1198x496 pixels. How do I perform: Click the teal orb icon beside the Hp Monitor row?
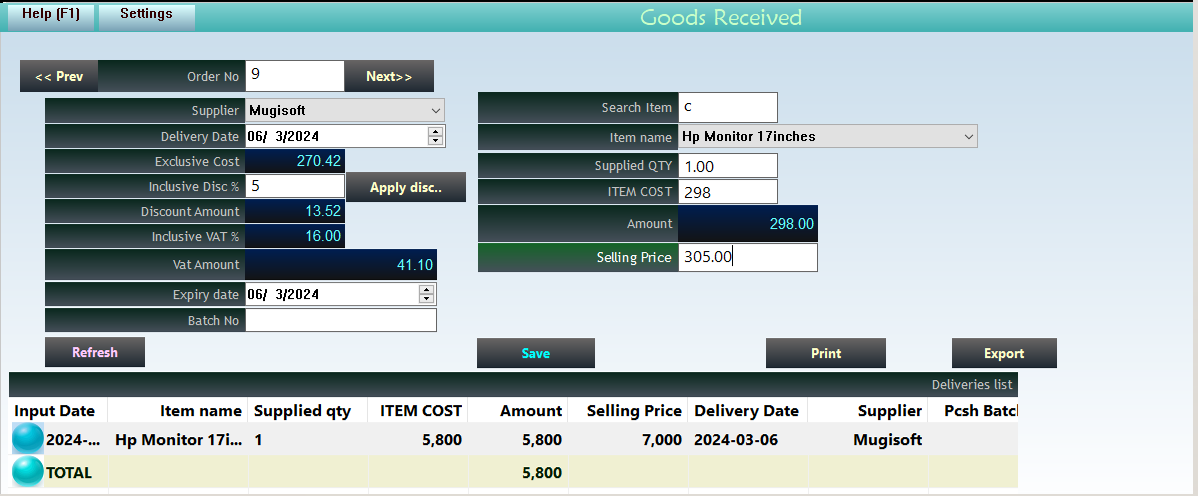click(x=28, y=439)
